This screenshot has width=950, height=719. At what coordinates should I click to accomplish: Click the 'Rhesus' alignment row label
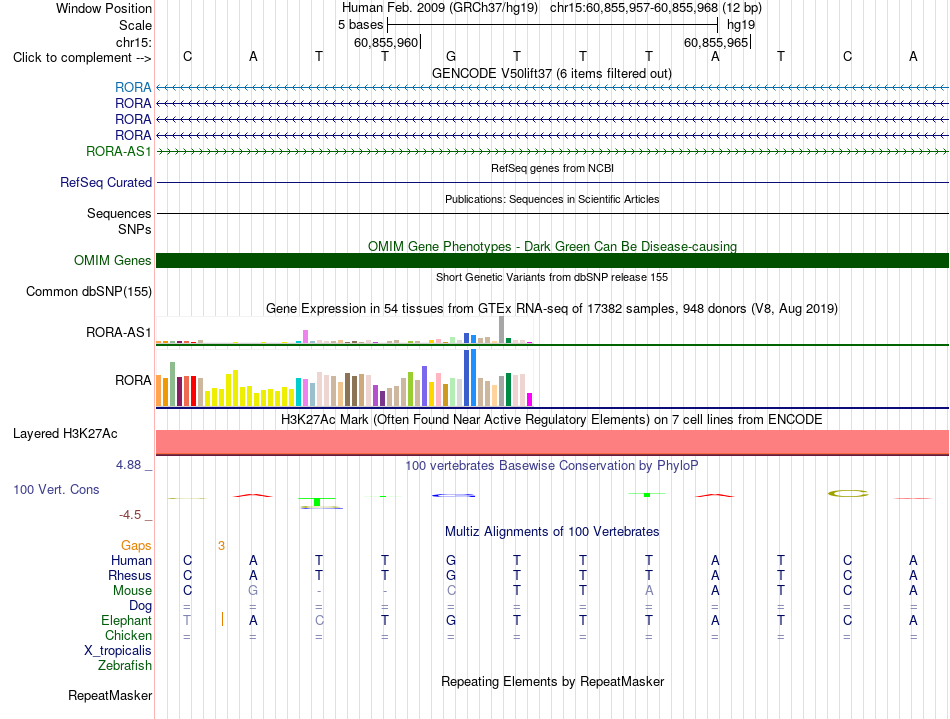coord(130,575)
